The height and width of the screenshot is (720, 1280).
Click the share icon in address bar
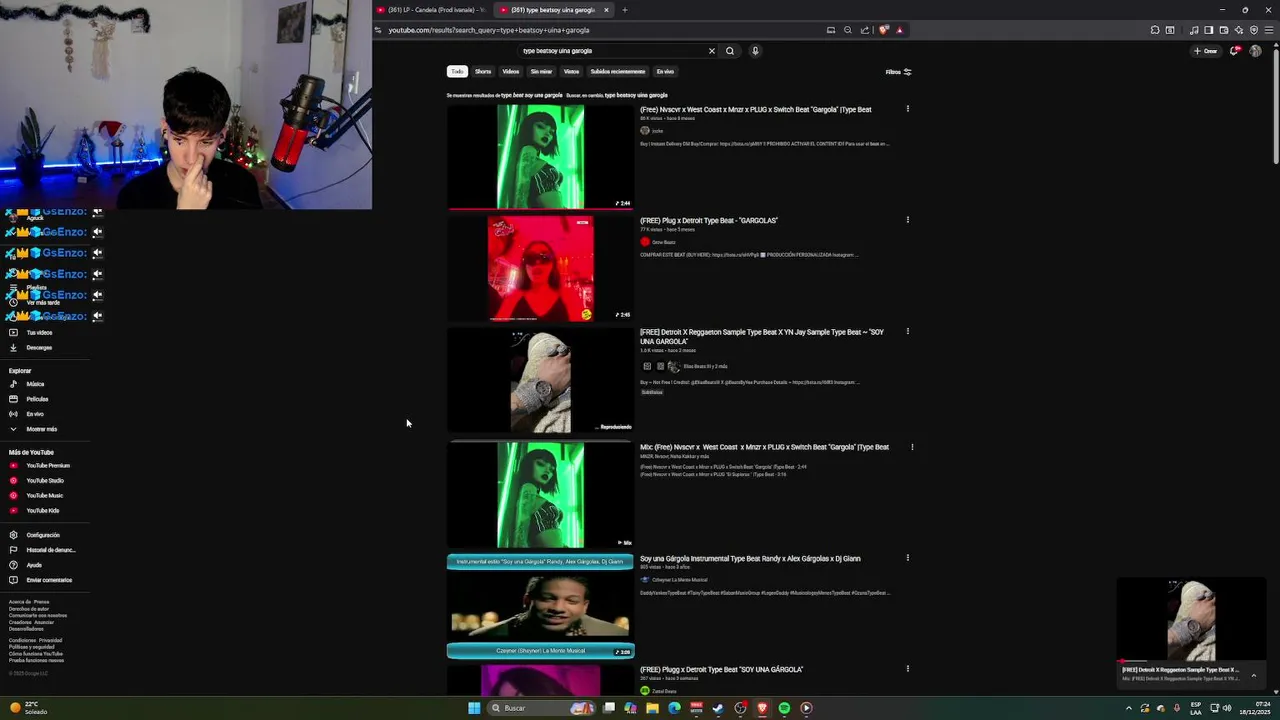click(865, 30)
